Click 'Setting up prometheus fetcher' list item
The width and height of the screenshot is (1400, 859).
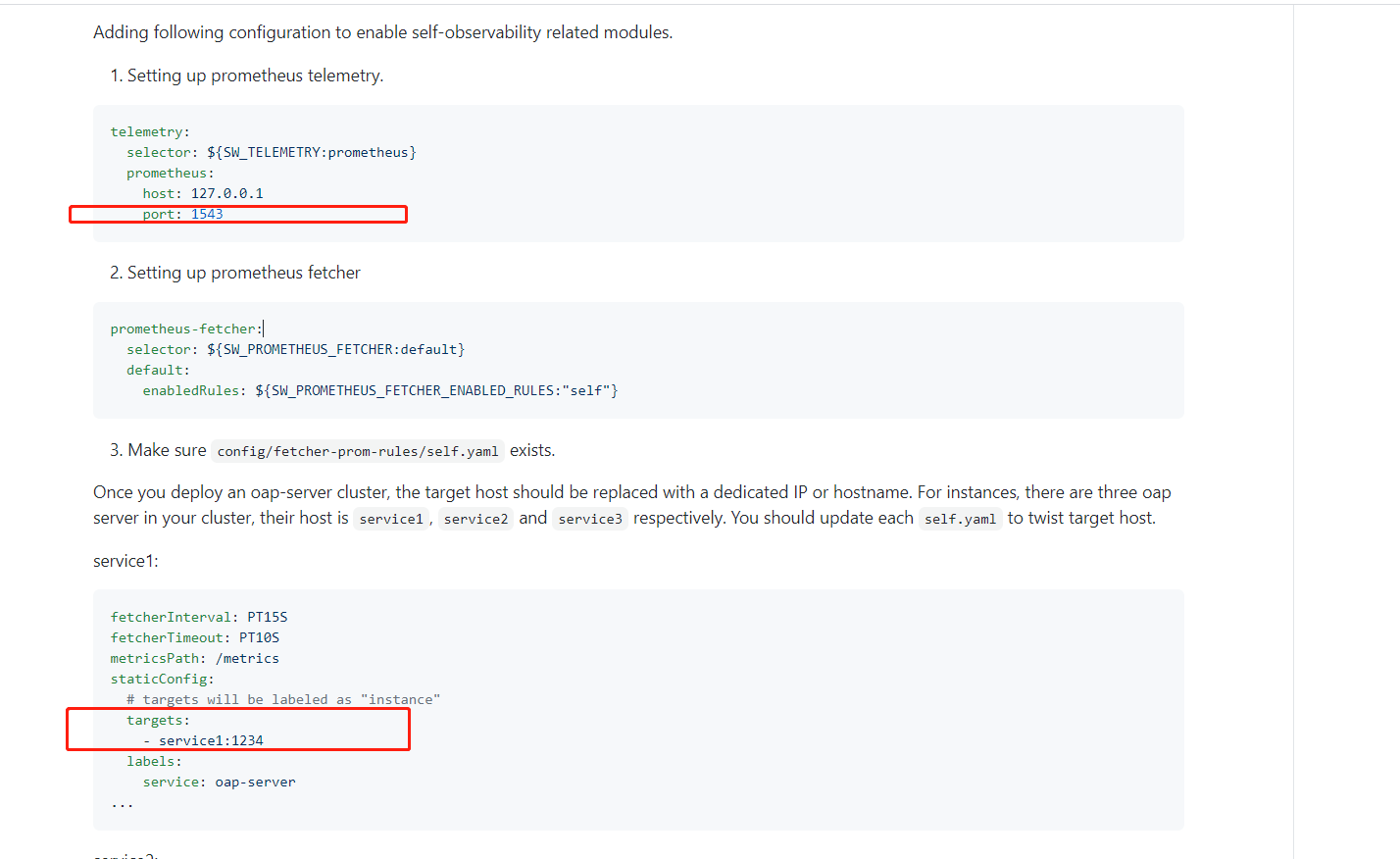click(x=244, y=273)
